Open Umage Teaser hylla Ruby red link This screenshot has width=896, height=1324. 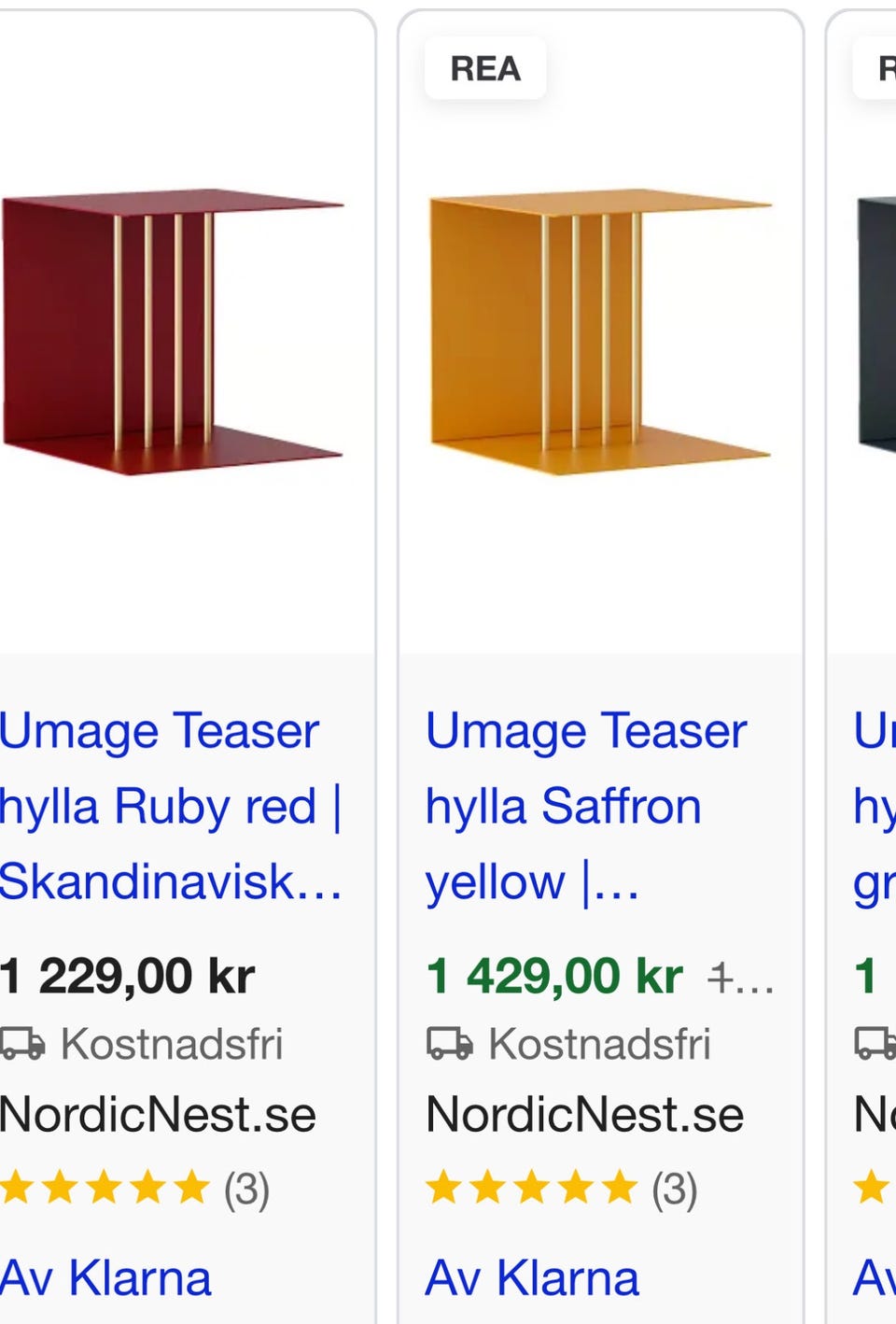coord(171,806)
